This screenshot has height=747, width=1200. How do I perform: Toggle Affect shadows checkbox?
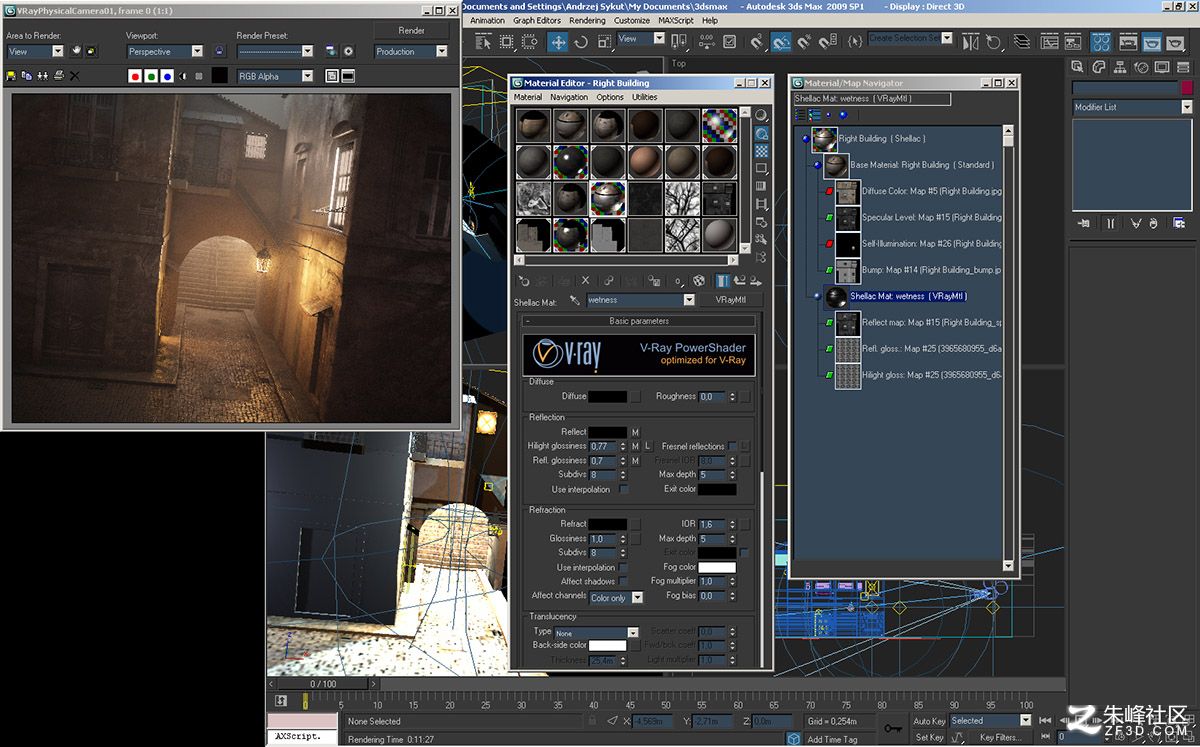[624, 581]
